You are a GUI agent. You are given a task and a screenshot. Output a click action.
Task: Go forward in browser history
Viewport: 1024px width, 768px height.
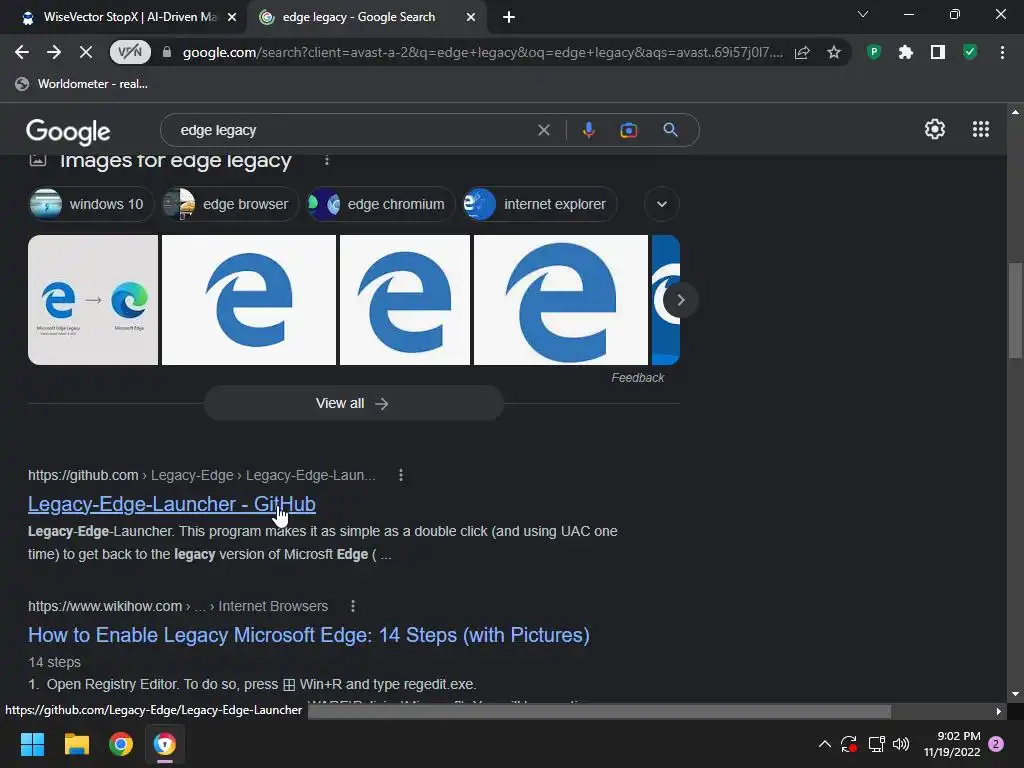(x=54, y=52)
